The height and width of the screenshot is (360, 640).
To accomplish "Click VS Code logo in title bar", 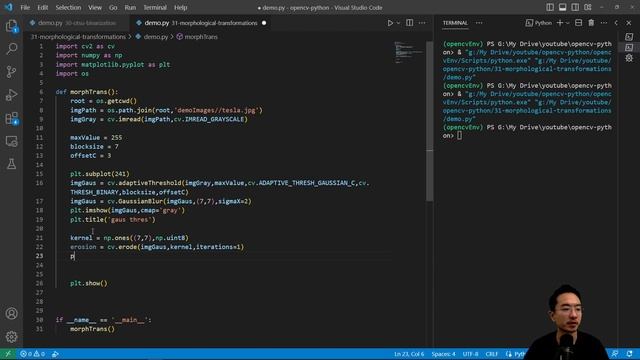I will click(x=9, y=7).
